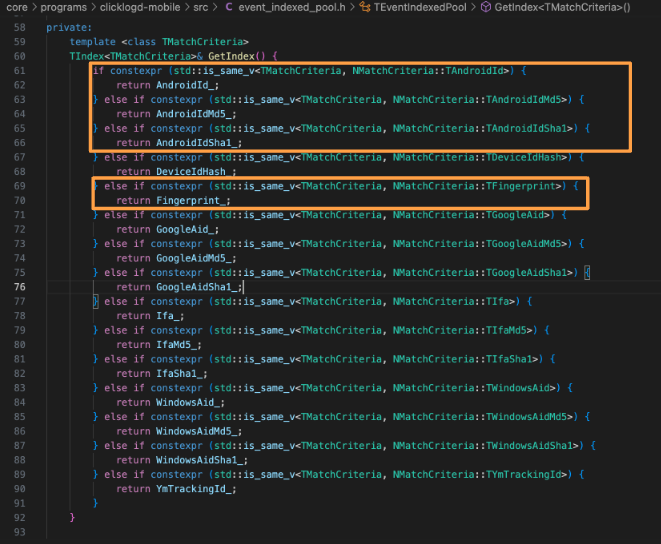The width and height of the screenshot is (661, 544).
Task: Click 'TGoogleAid' on line 71
Action: [x=515, y=215]
